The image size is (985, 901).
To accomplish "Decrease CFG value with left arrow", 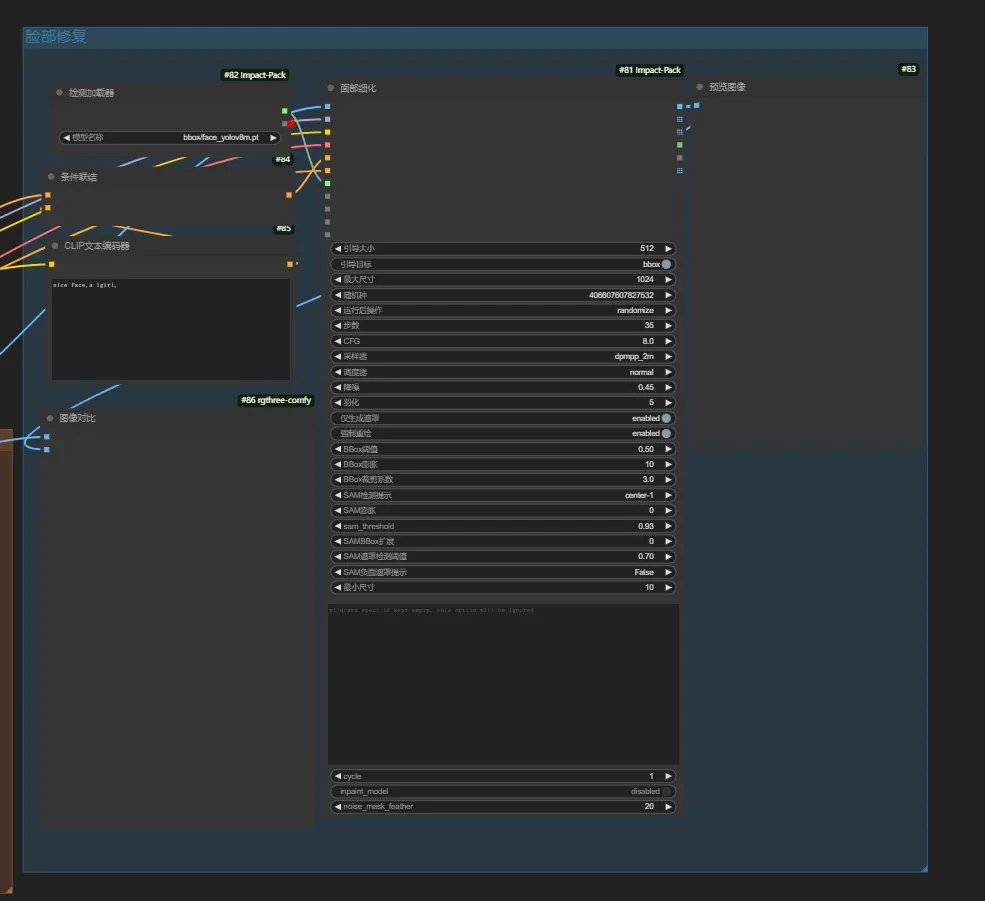I will pyautogui.click(x=336, y=341).
